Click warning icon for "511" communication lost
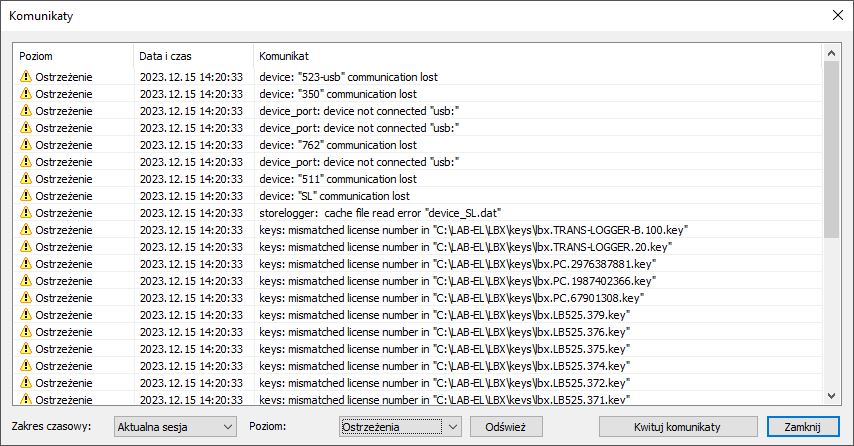 tap(26, 178)
